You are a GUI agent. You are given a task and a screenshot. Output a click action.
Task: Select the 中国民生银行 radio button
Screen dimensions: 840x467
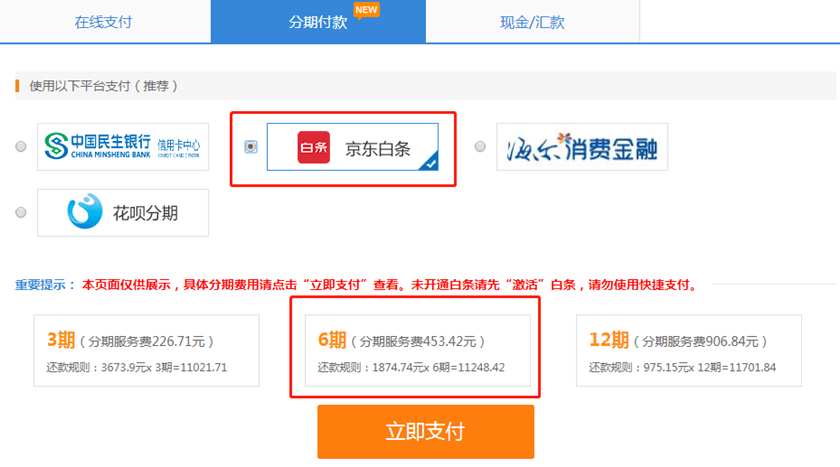pos(21,146)
